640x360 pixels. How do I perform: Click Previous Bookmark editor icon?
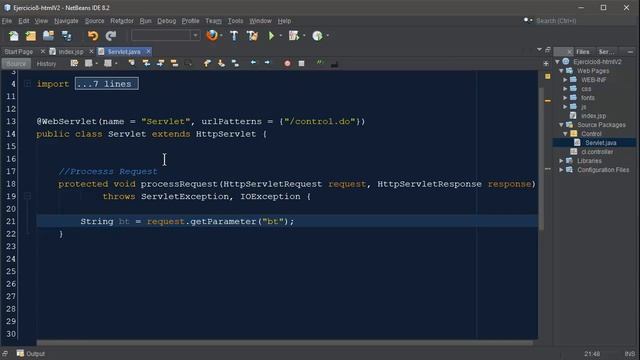[207, 63]
